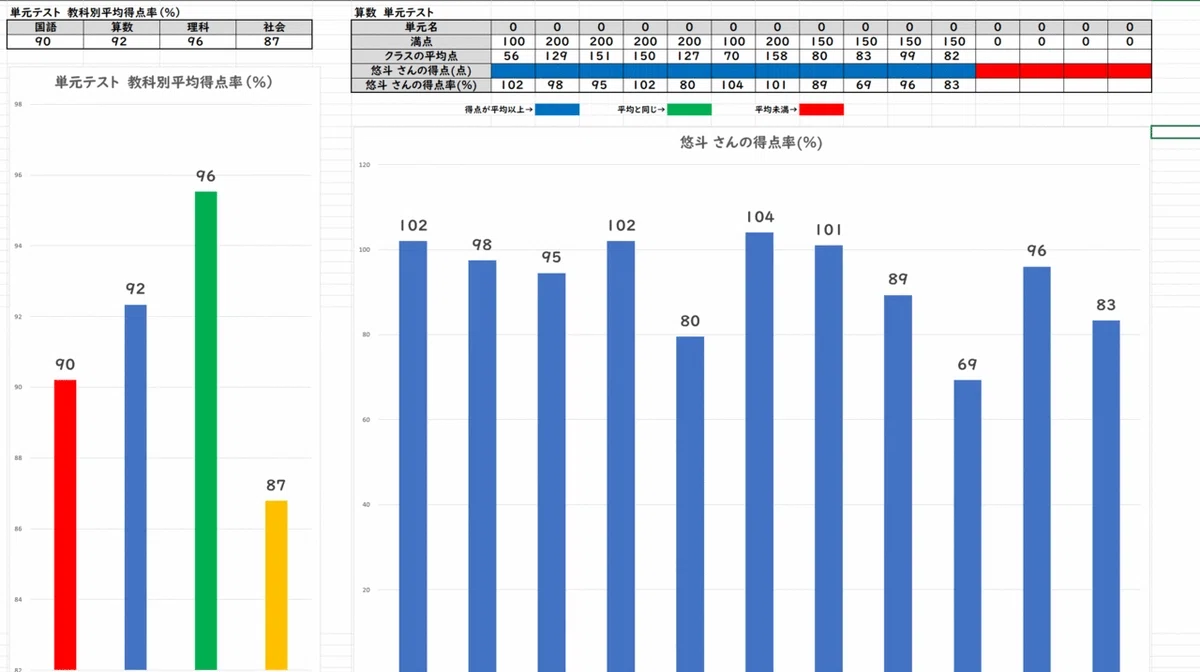The image size is (1200, 672).
Task: Select the 国語 header cell
Action: coord(45,27)
